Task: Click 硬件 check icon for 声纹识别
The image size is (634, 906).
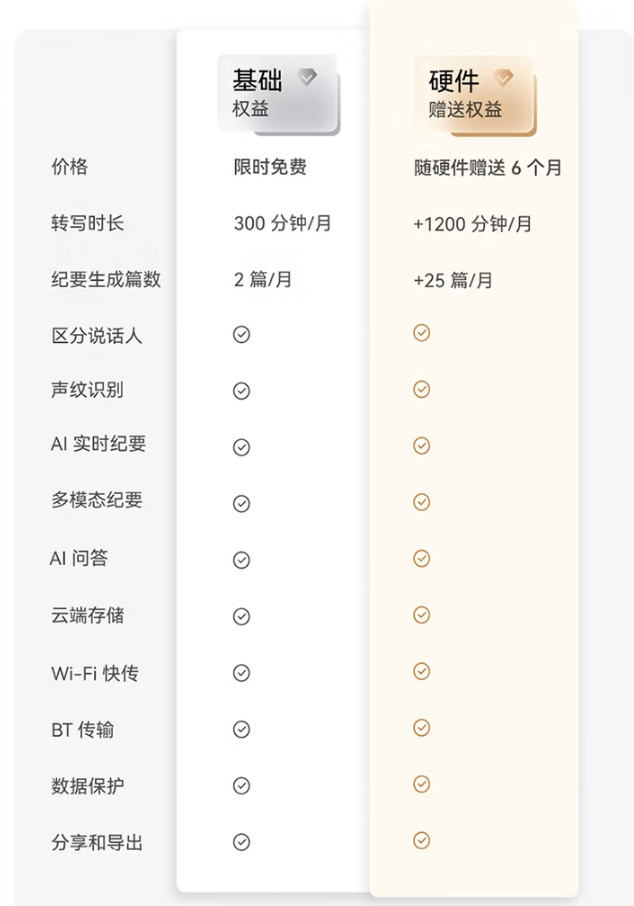Action: tap(422, 389)
